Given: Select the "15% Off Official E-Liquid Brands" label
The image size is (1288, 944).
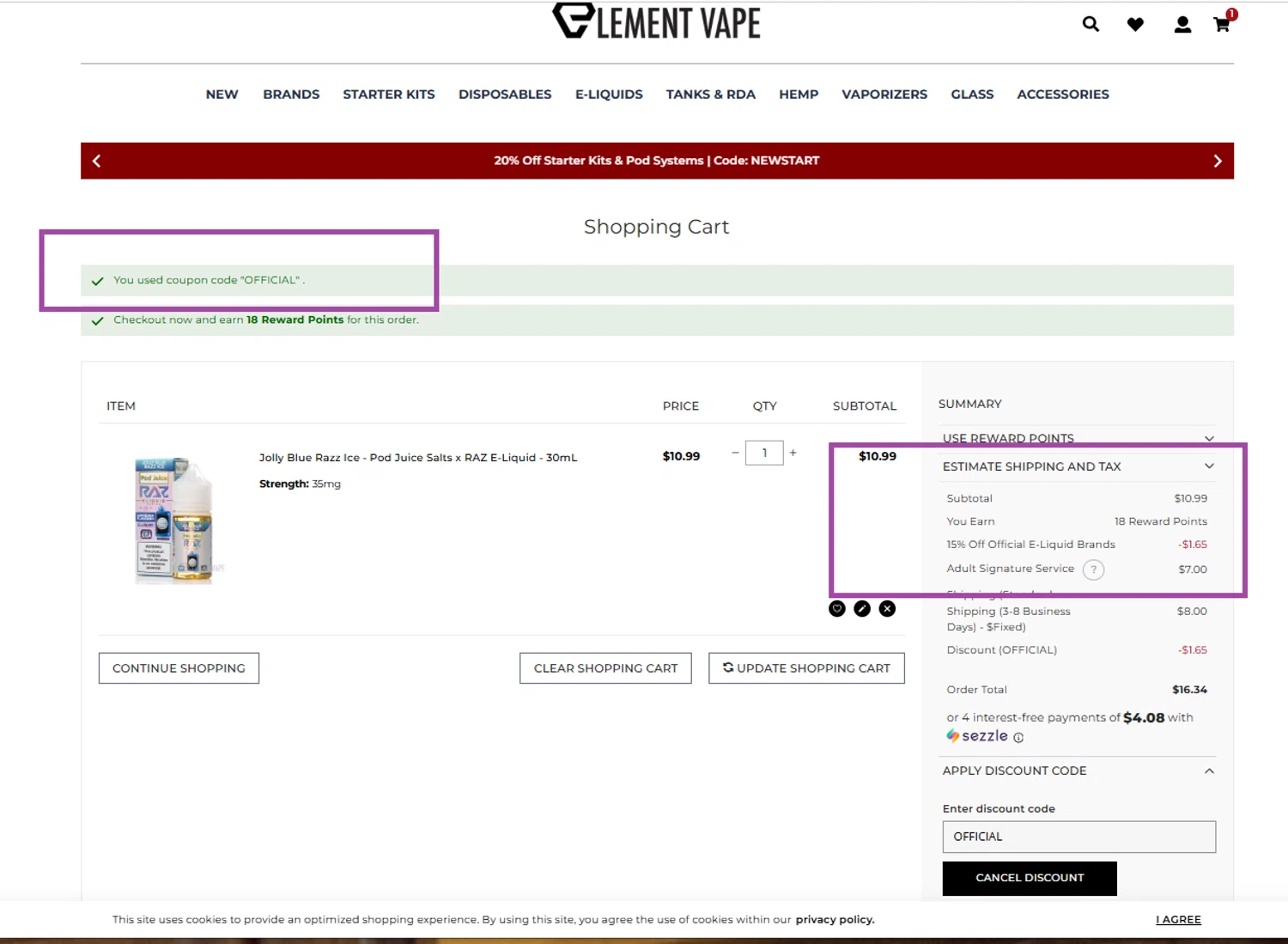Looking at the screenshot, I should coord(1030,545).
